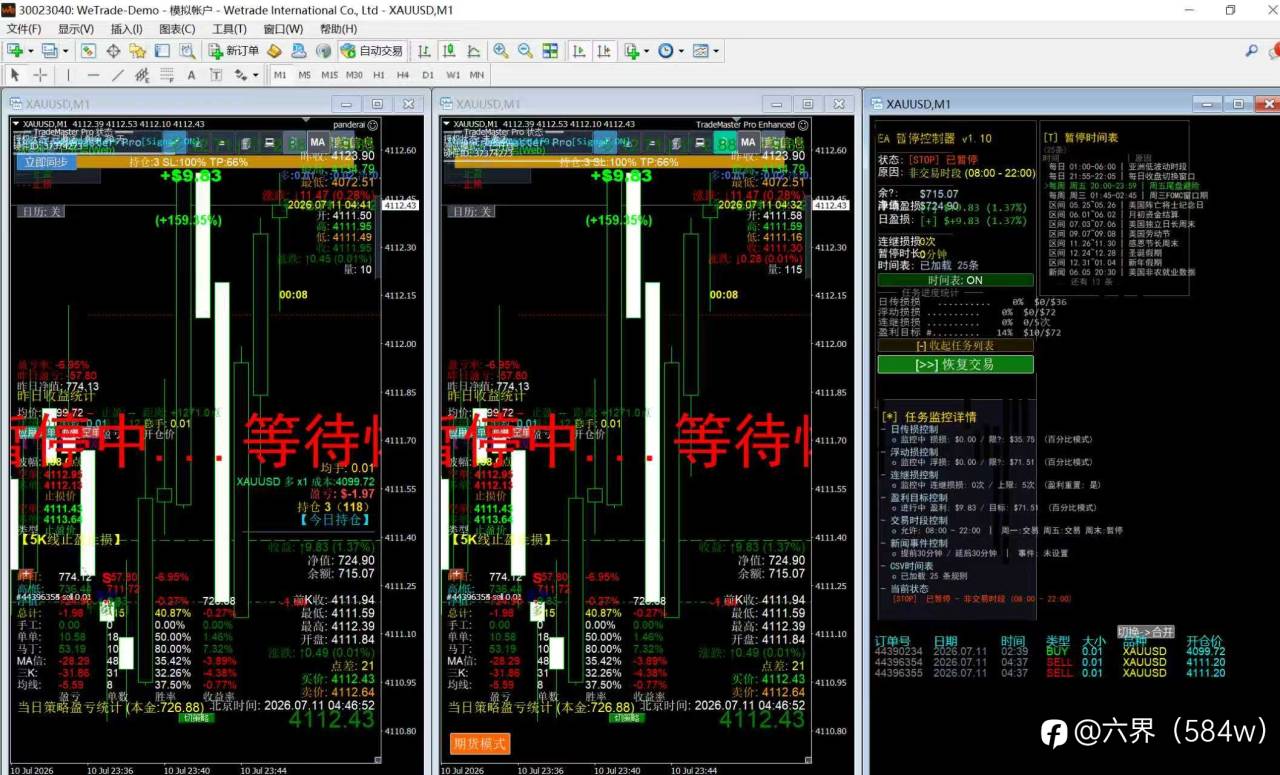Screen dimensions: 1280x775
Task: Switch to candlestick chart display
Action: click(449, 51)
